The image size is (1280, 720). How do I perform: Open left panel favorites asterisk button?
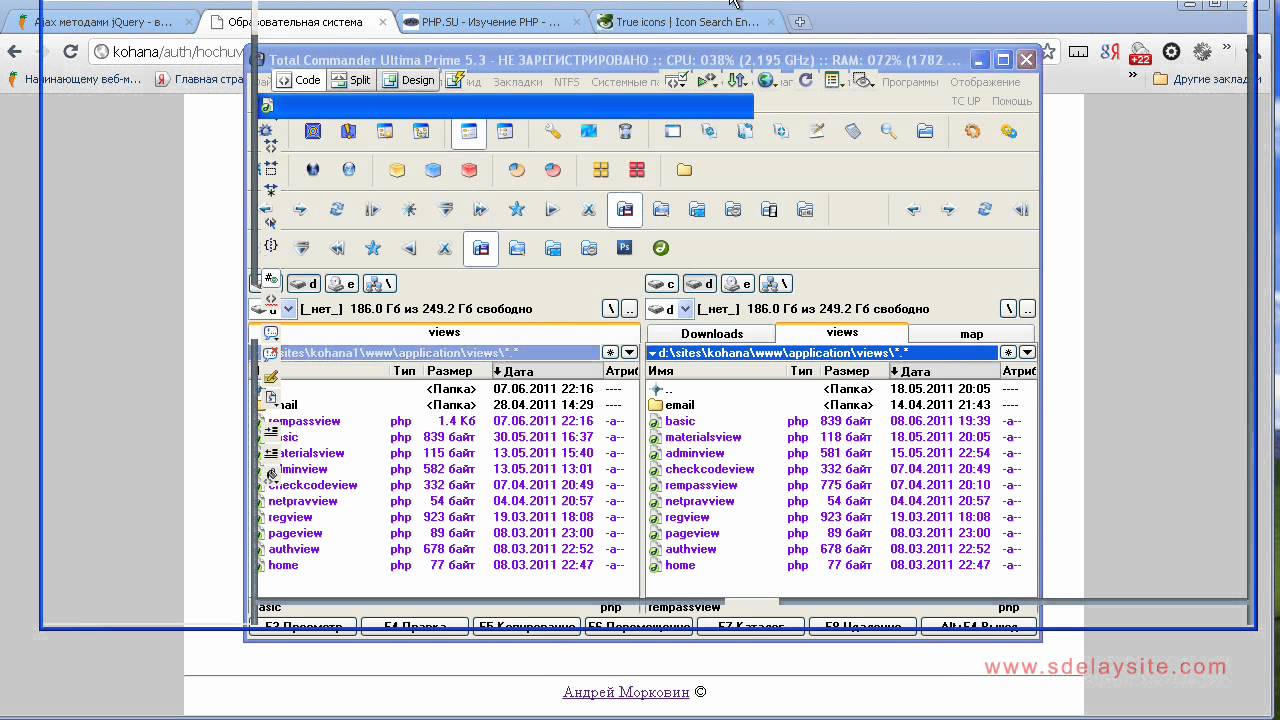pos(610,352)
